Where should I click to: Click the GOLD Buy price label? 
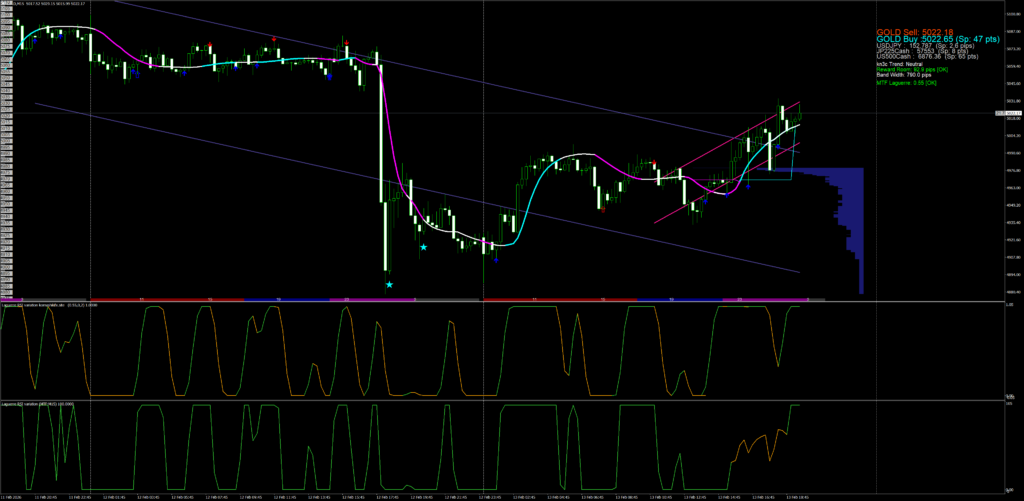click(x=937, y=40)
